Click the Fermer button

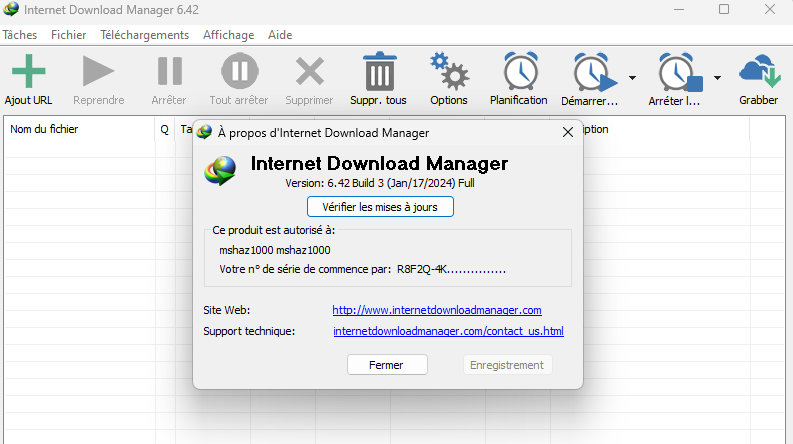(x=387, y=365)
